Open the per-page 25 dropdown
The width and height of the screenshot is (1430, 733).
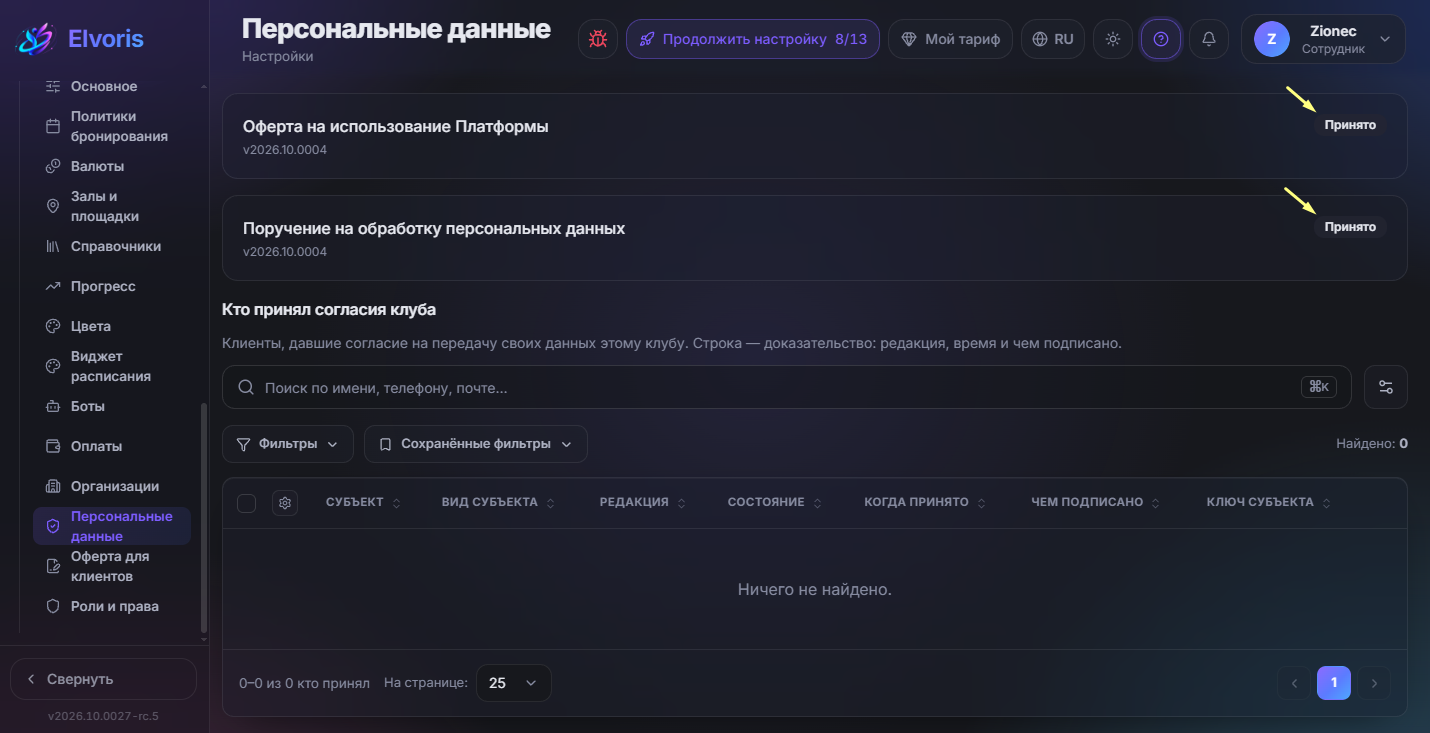point(514,683)
